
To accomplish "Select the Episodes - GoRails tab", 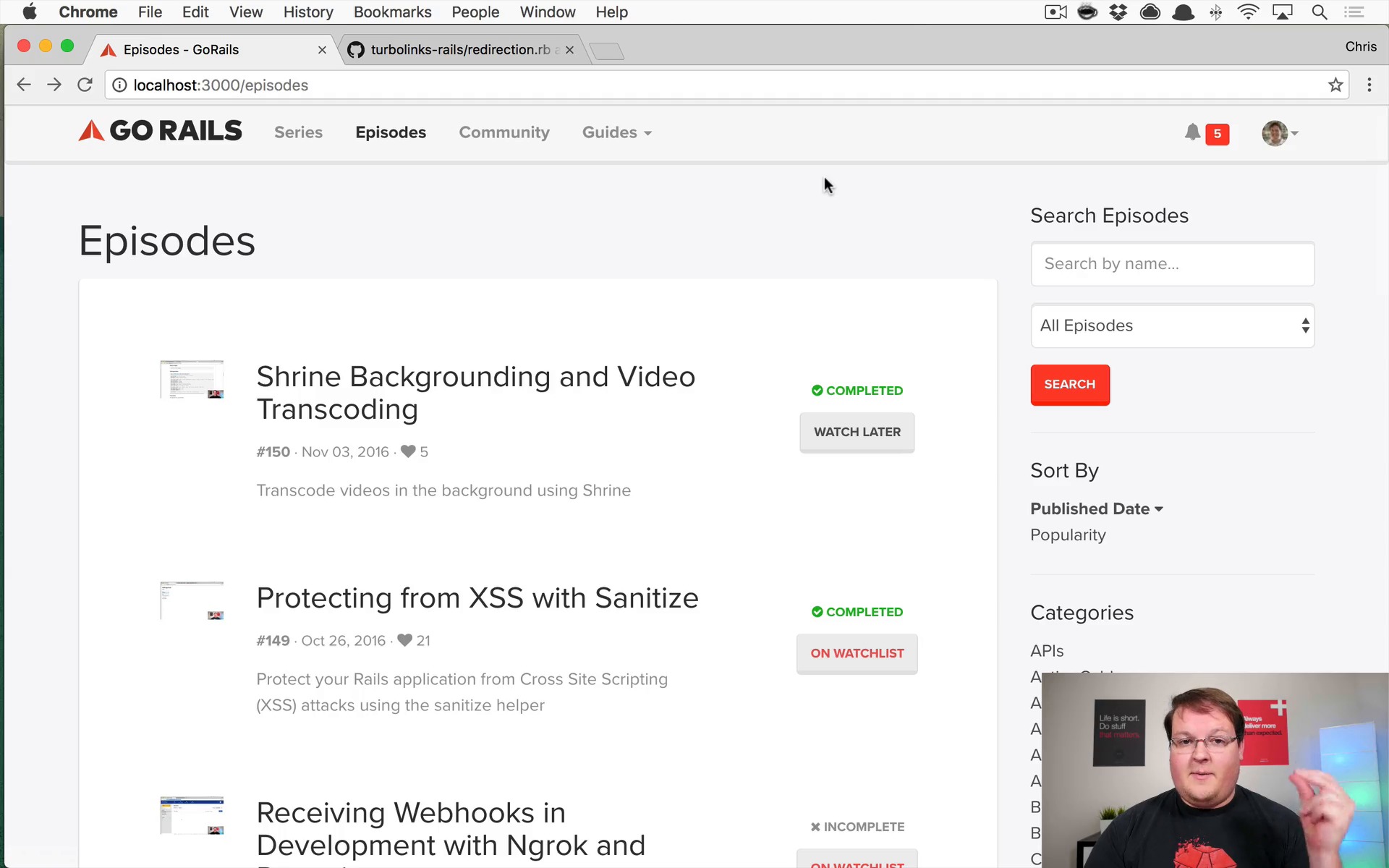I will 210,49.
